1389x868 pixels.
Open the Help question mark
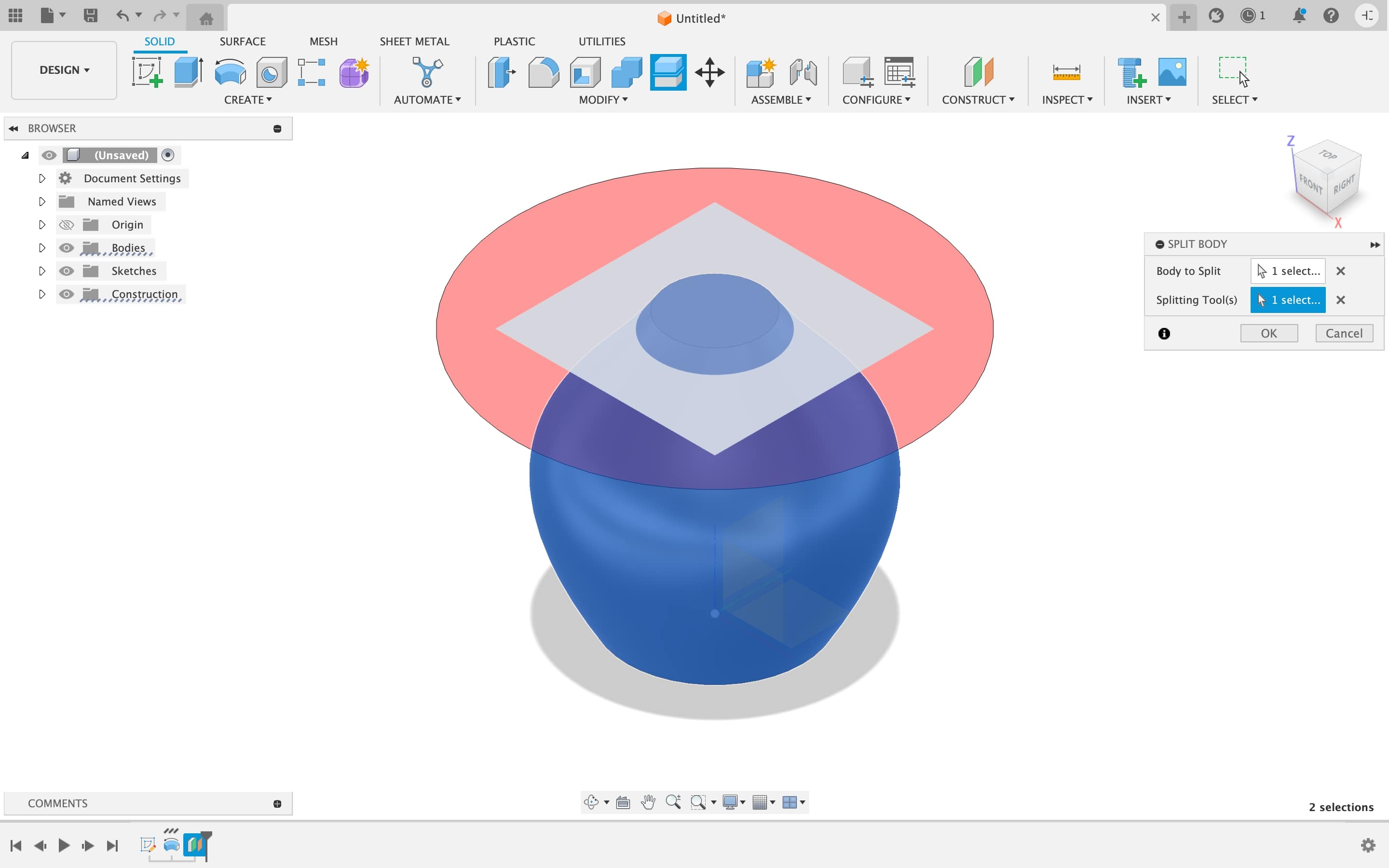tap(1331, 15)
